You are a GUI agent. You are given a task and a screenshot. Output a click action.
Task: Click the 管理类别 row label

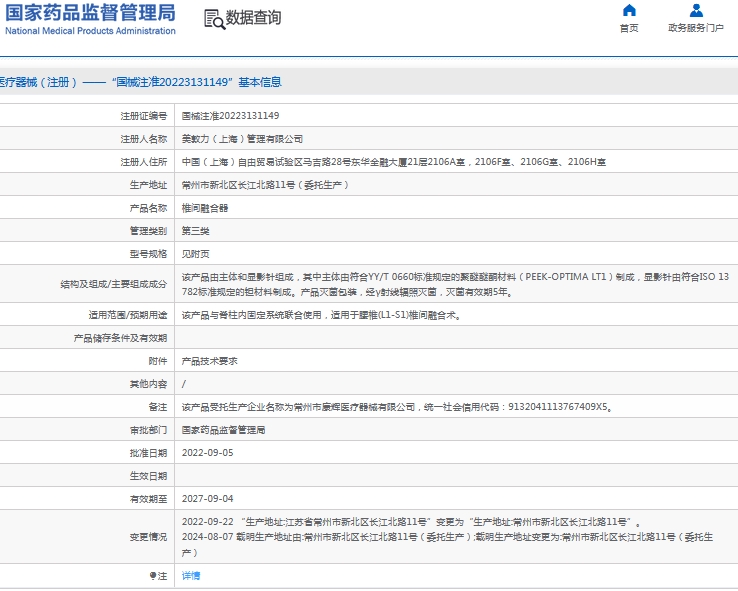tap(148, 231)
